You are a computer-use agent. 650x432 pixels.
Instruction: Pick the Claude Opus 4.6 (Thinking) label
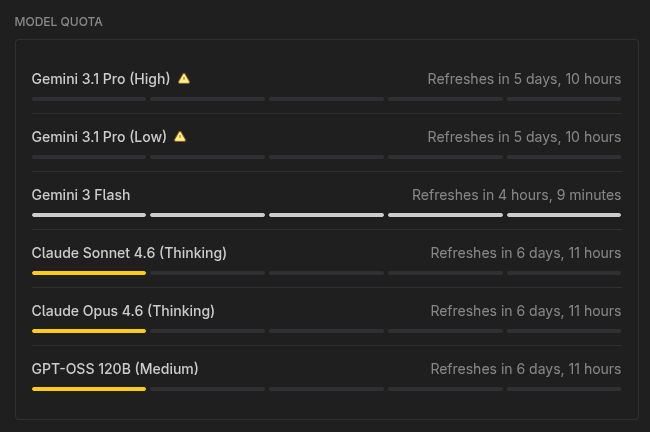pos(123,311)
